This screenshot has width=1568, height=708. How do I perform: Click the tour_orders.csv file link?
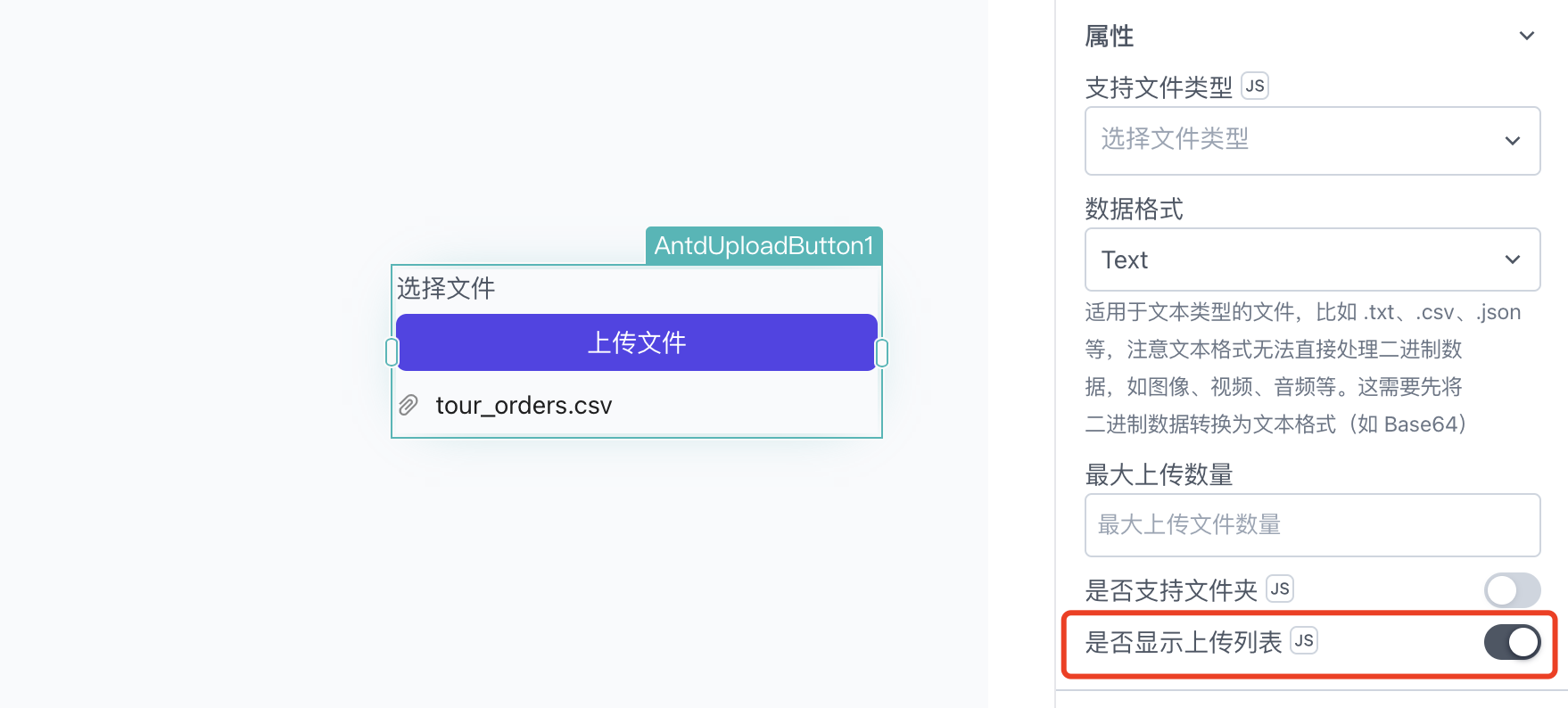524,406
